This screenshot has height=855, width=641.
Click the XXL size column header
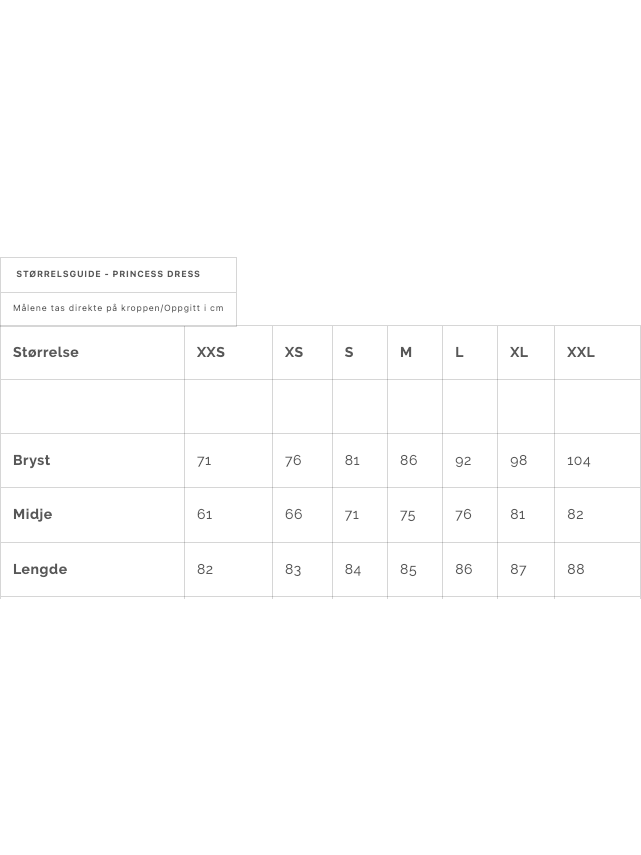click(581, 352)
